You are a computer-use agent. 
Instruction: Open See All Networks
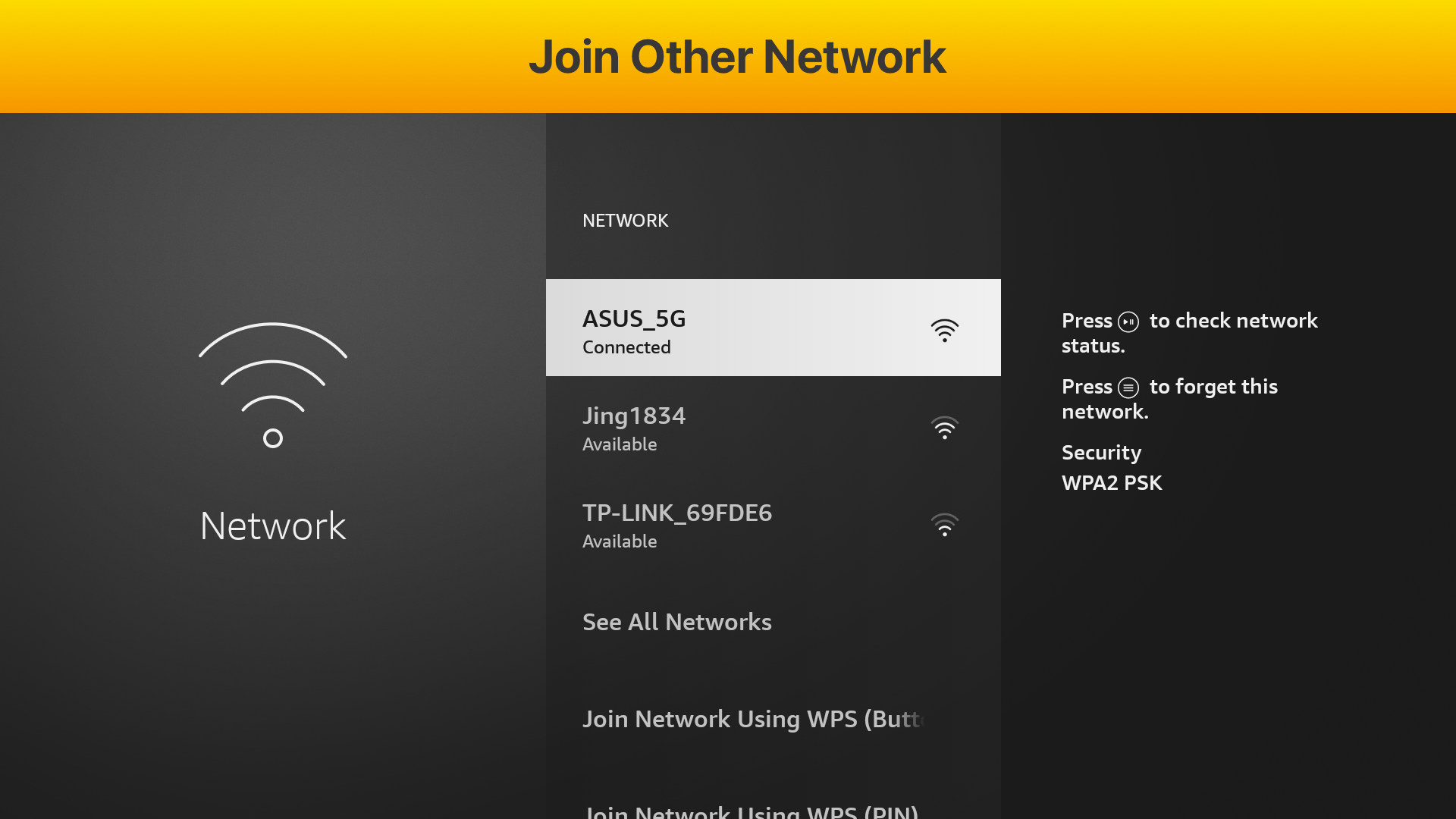click(x=677, y=622)
